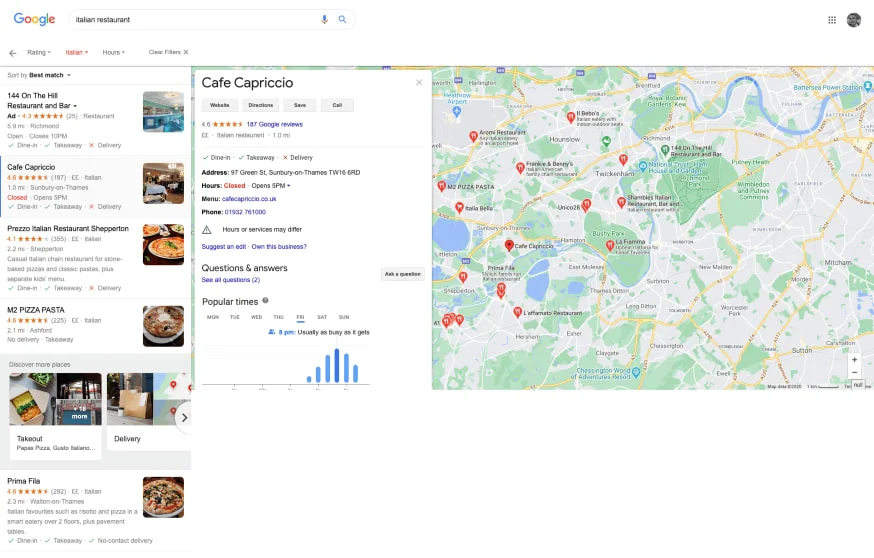Click the Unico28 map pin
The width and height of the screenshot is (874, 558).
point(586,205)
